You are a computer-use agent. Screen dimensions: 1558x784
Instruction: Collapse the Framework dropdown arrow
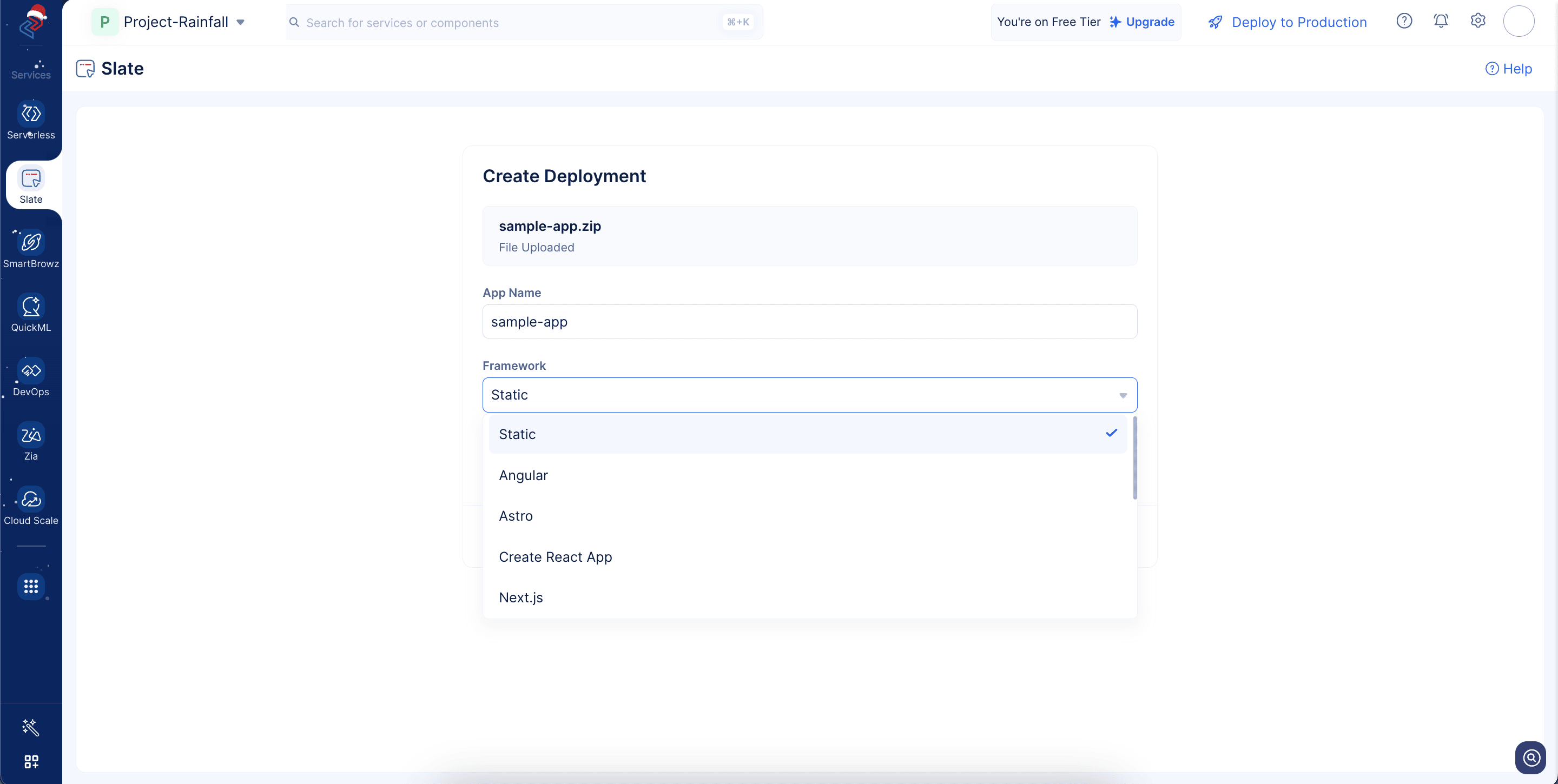point(1123,395)
